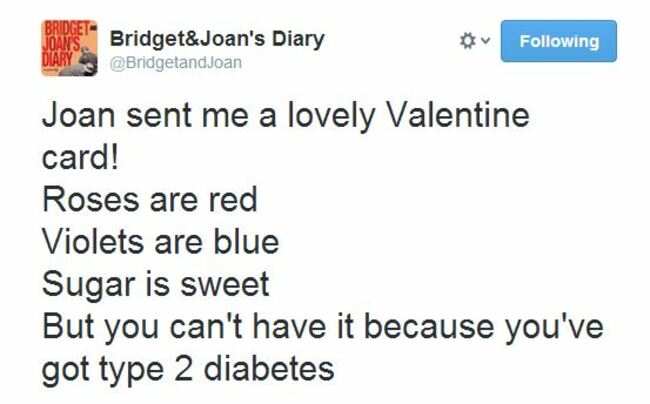Toggle the blue Following button
The height and width of the screenshot is (404, 650).
[x=558, y=41]
